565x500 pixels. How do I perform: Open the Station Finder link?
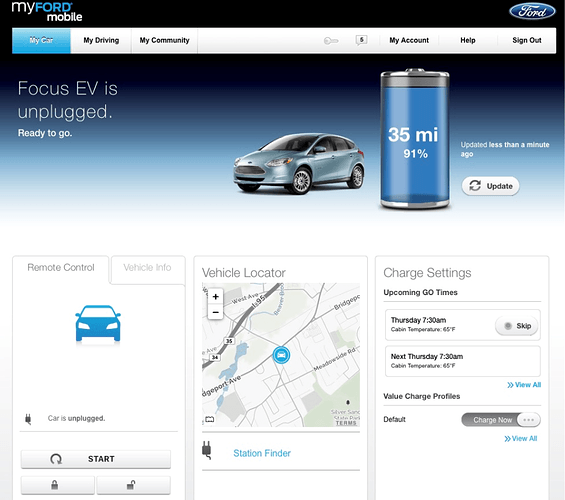pos(262,453)
